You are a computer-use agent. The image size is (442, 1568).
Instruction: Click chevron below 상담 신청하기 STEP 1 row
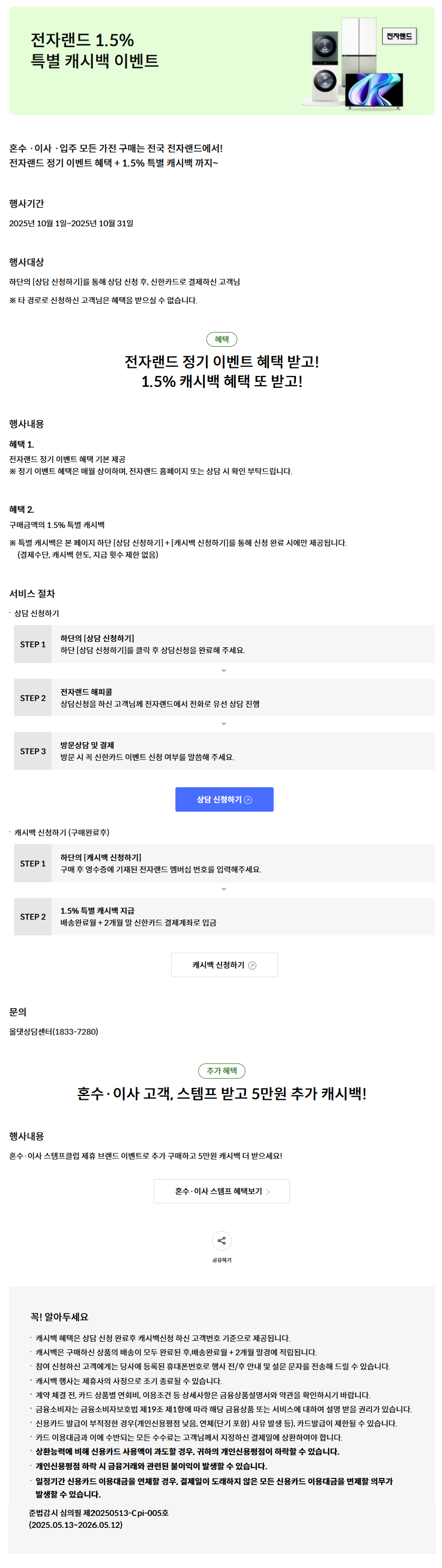[x=224, y=670]
